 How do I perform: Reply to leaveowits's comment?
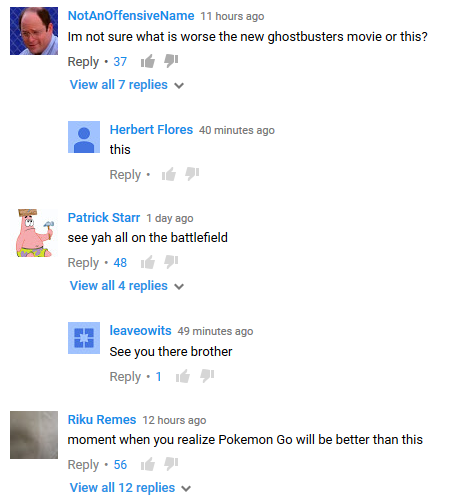[x=125, y=377]
